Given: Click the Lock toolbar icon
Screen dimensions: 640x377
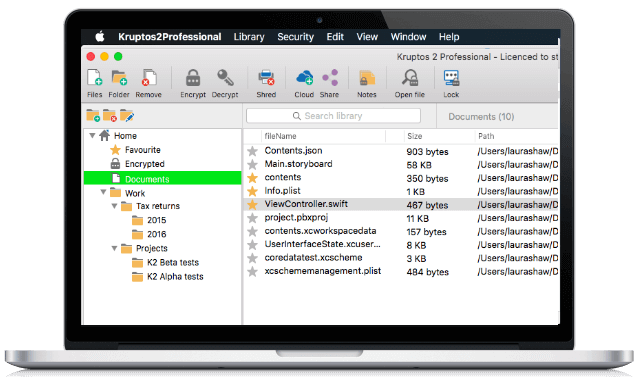Looking at the screenshot, I should click(451, 78).
